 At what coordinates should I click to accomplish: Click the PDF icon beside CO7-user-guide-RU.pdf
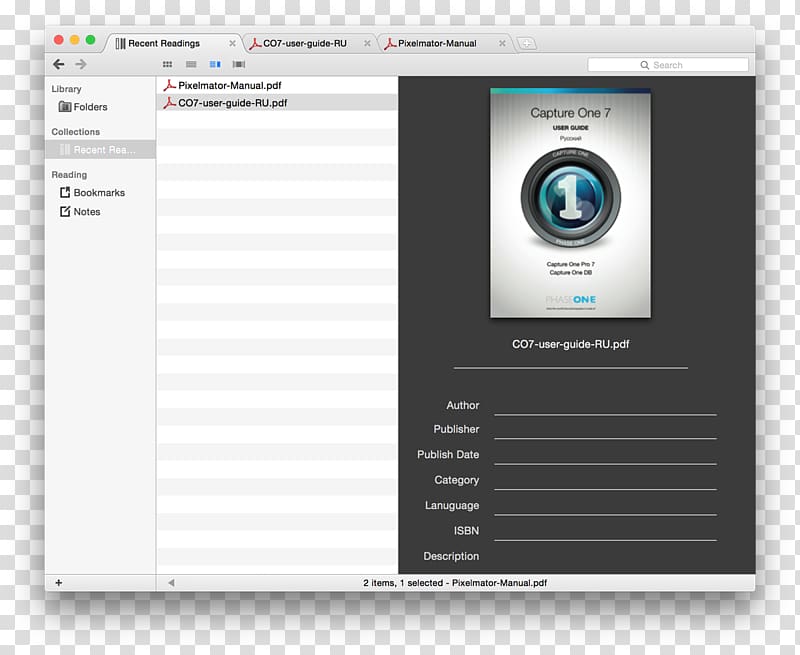tap(169, 103)
